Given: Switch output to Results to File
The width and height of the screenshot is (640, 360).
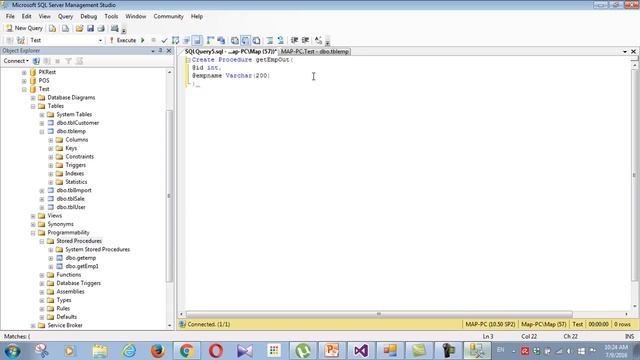Looking at the screenshot, I should [x=256, y=40].
